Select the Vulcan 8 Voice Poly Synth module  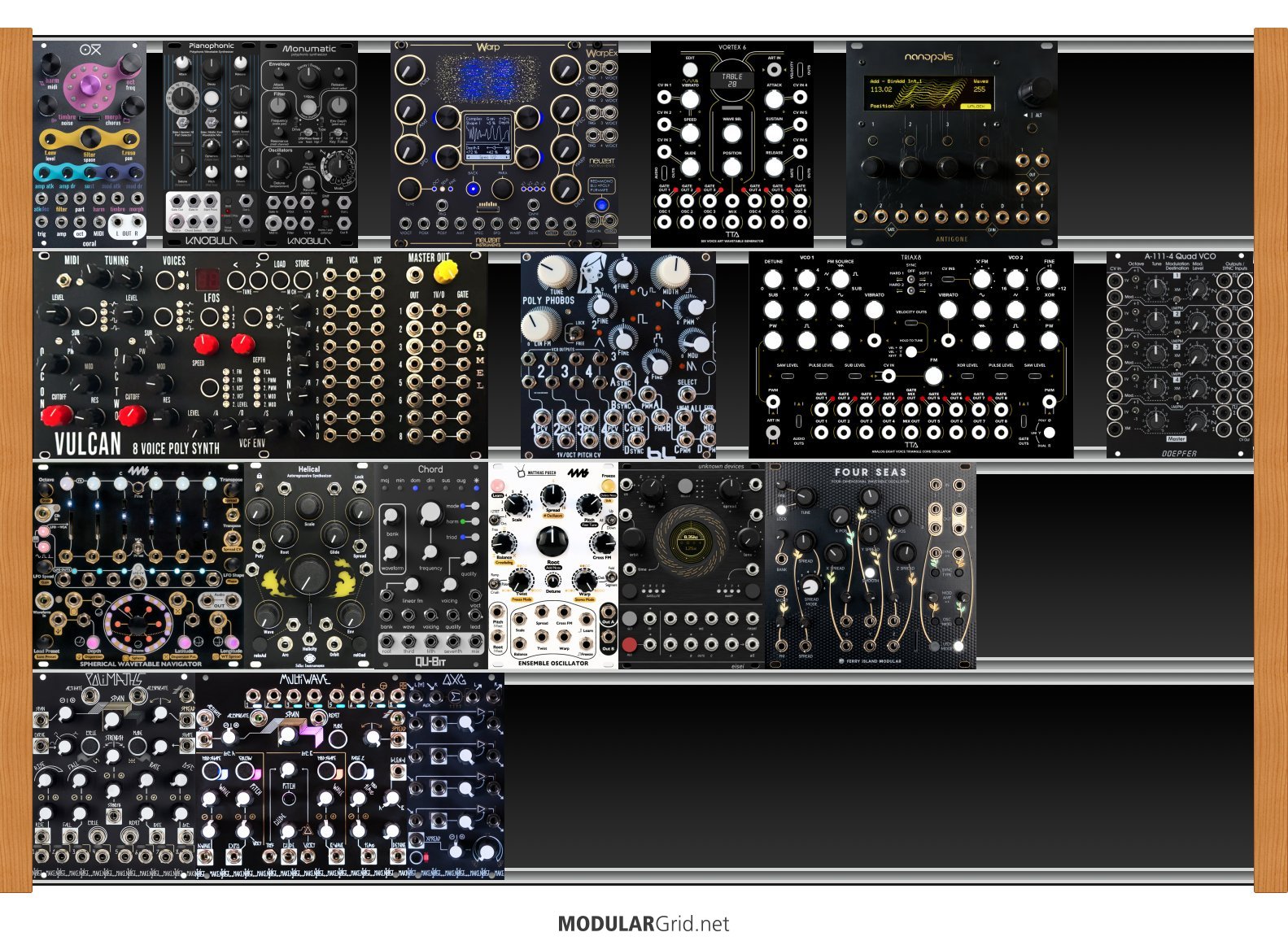coord(260,355)
